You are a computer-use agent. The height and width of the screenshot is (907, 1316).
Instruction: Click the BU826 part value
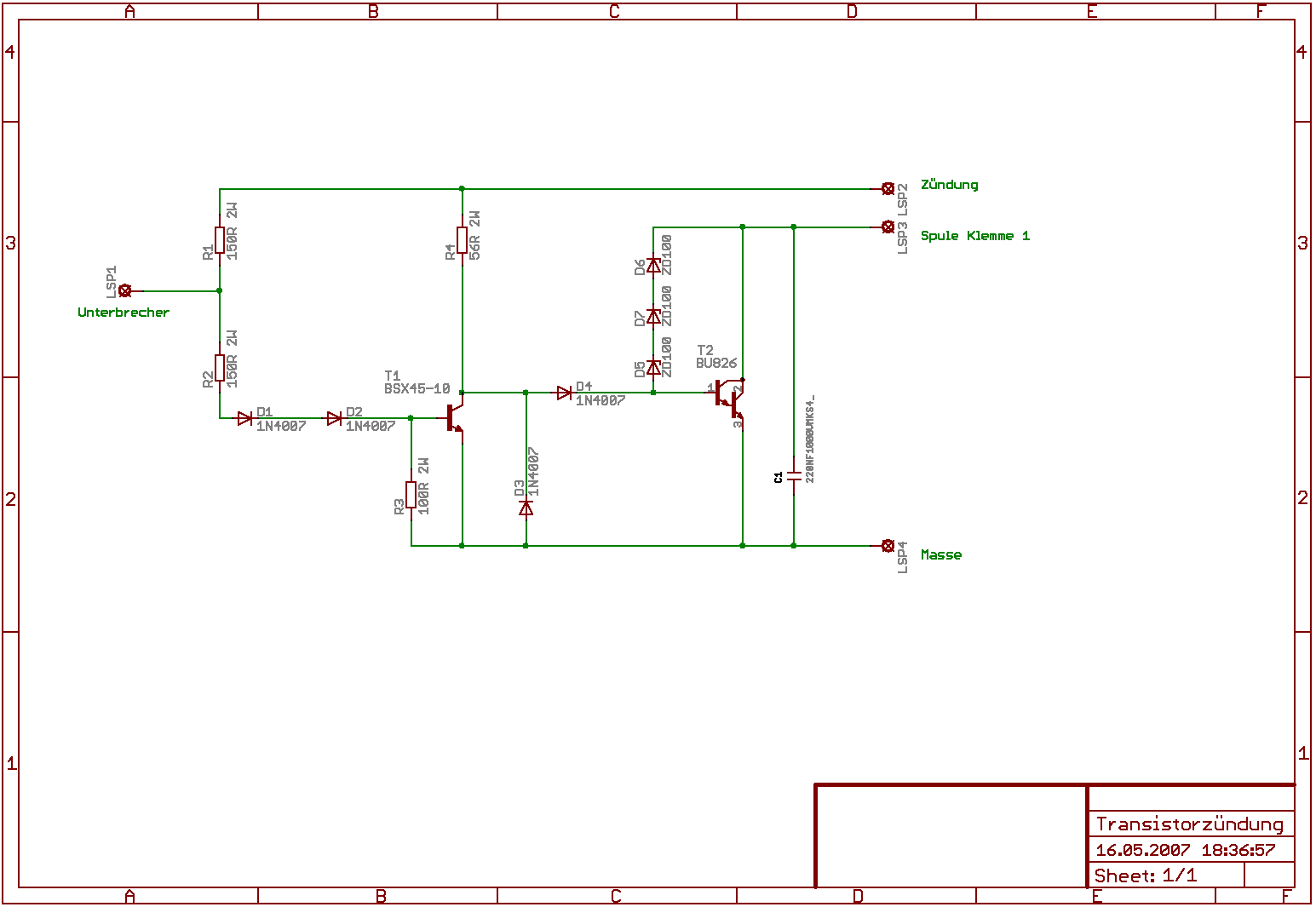pyautogui.click(x=716, y=363)
